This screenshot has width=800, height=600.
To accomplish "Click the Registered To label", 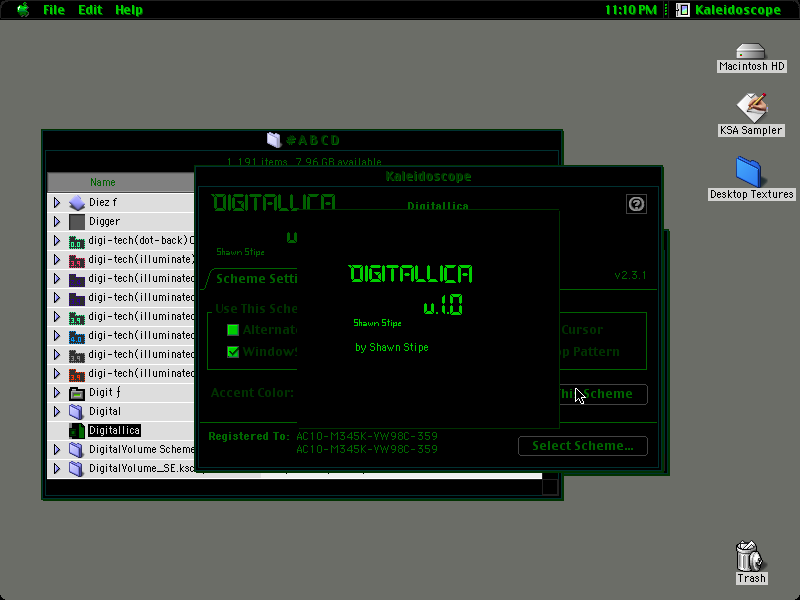I will coord(249,436).
